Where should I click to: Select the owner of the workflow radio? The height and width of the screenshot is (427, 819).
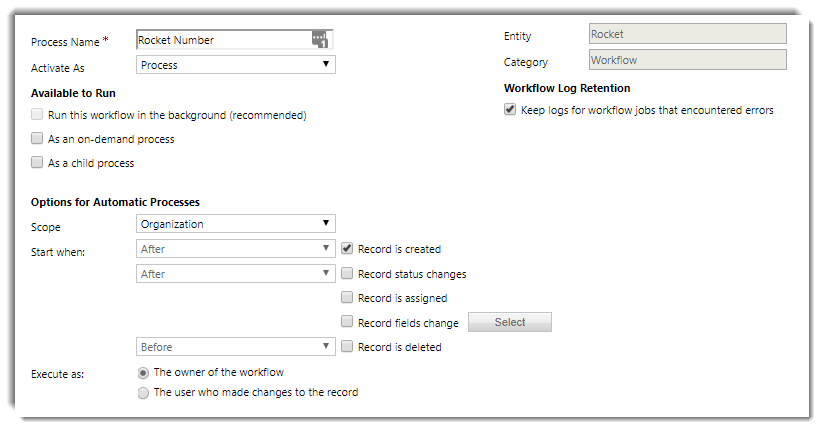pyautogui.click(x=143, y=372)
